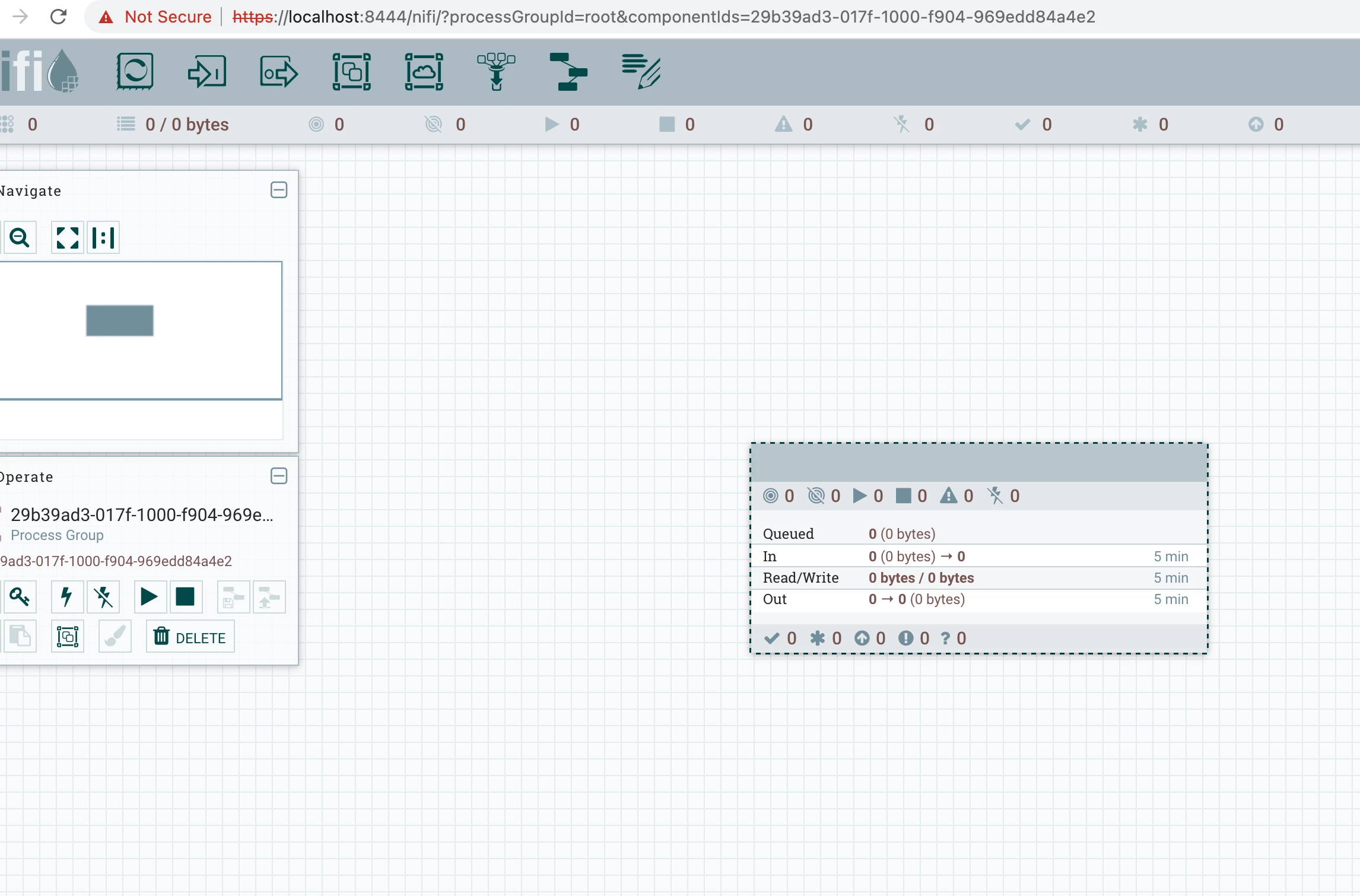Select the Processor component icon in toolbar
The height and width of the screenshot is (896, 1360).
135,72
